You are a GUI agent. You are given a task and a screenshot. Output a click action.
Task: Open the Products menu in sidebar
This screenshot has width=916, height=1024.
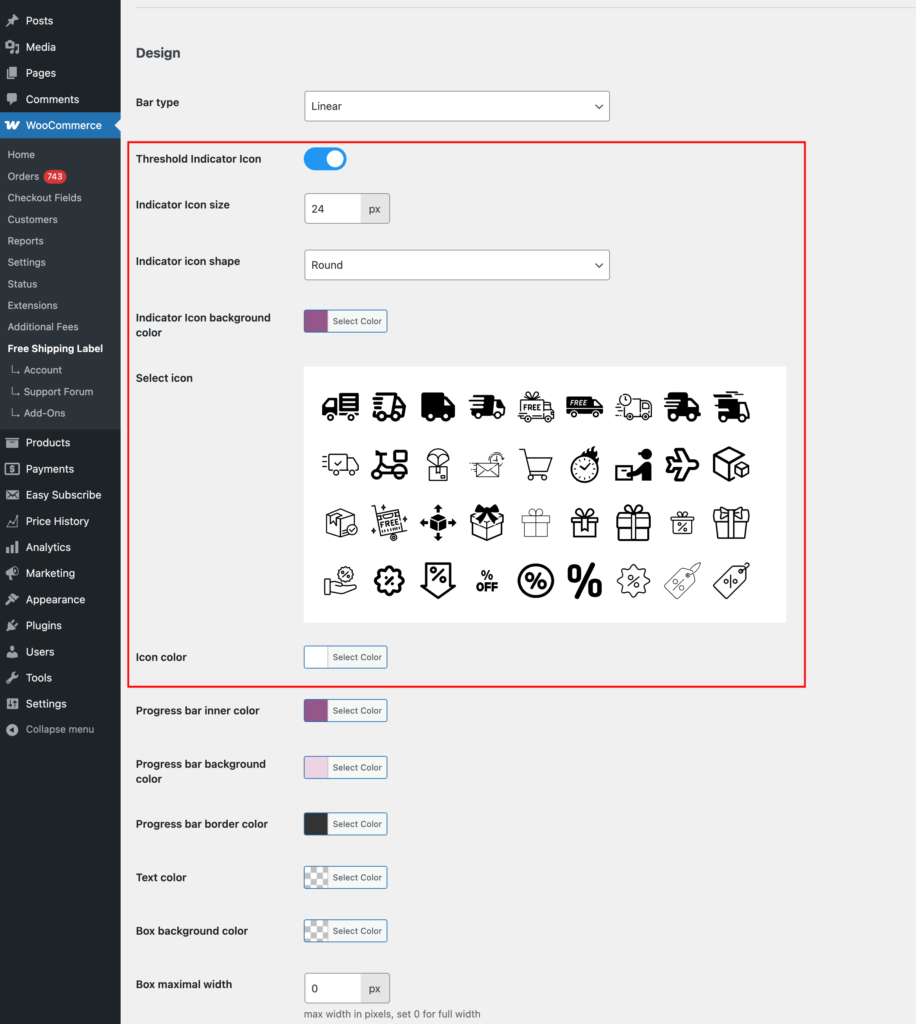pyautogui.click(x=47, y=443)
